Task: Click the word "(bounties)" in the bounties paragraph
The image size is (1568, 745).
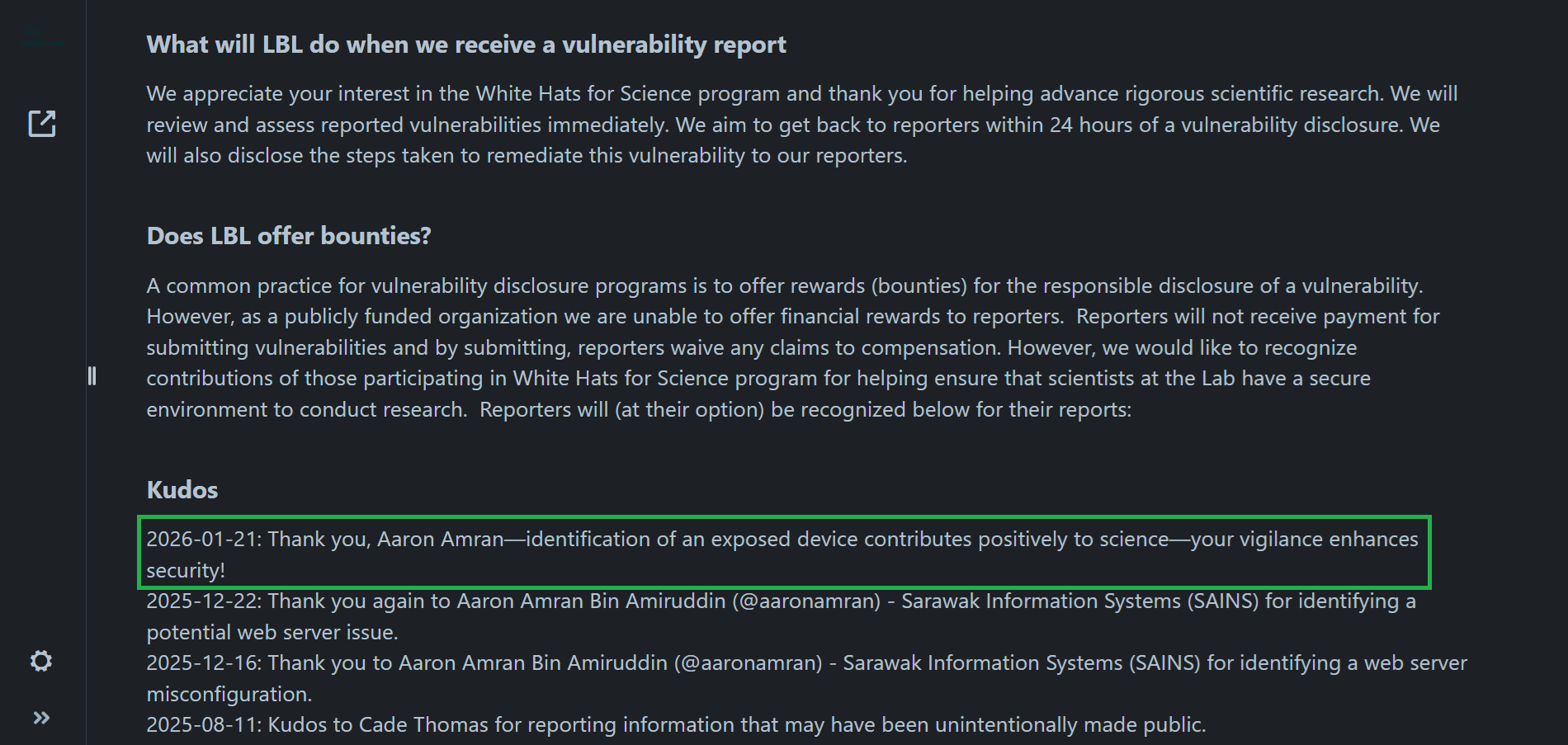Action: [919, 286]
